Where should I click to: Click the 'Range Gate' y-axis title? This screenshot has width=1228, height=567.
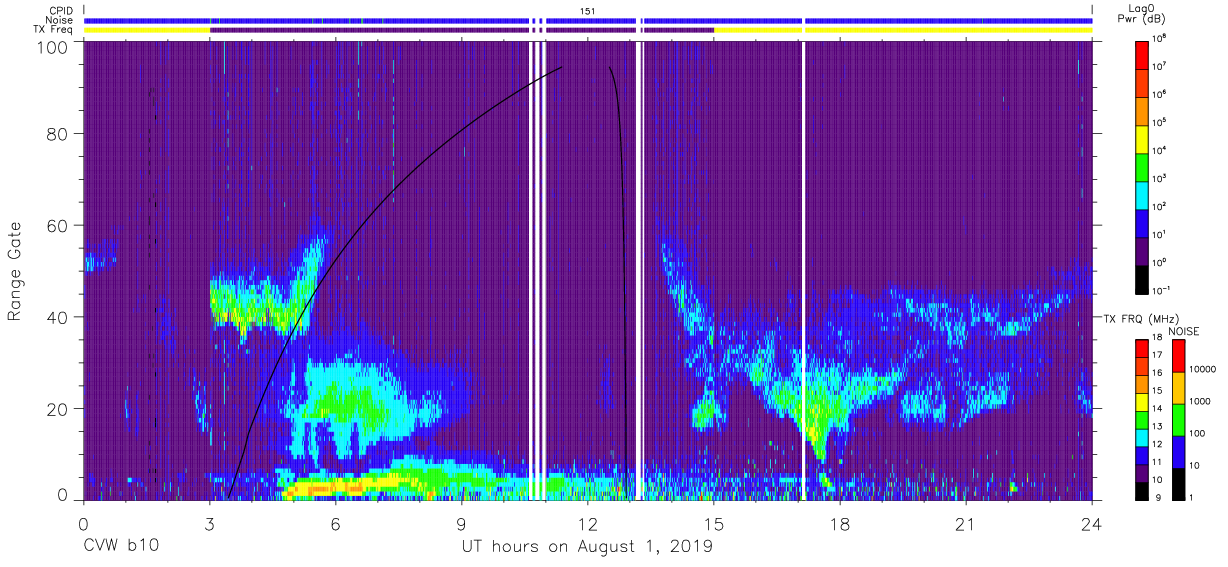point(15,271)
